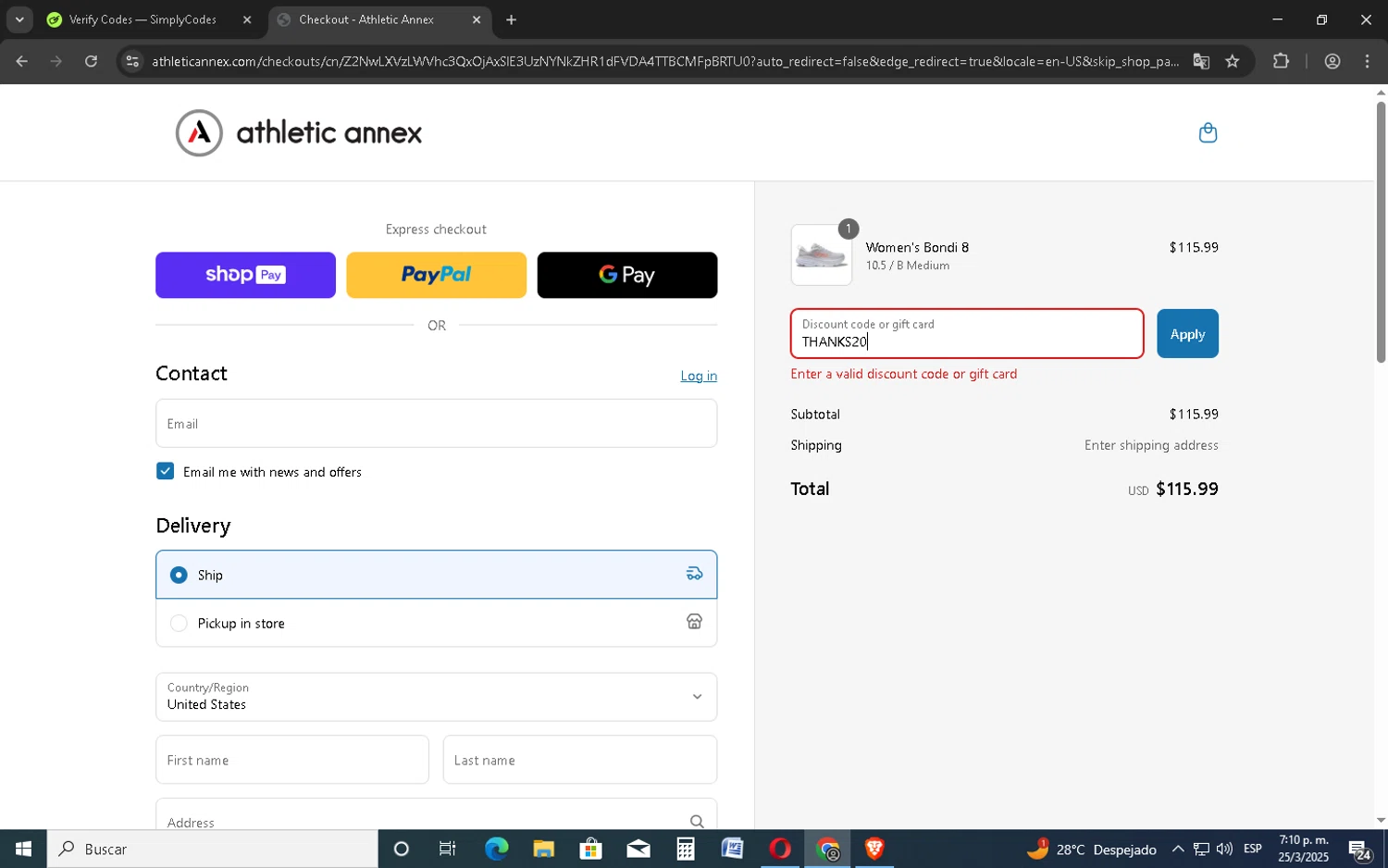Click the Women's Bondi 8 product name

(x=917, y=247)
